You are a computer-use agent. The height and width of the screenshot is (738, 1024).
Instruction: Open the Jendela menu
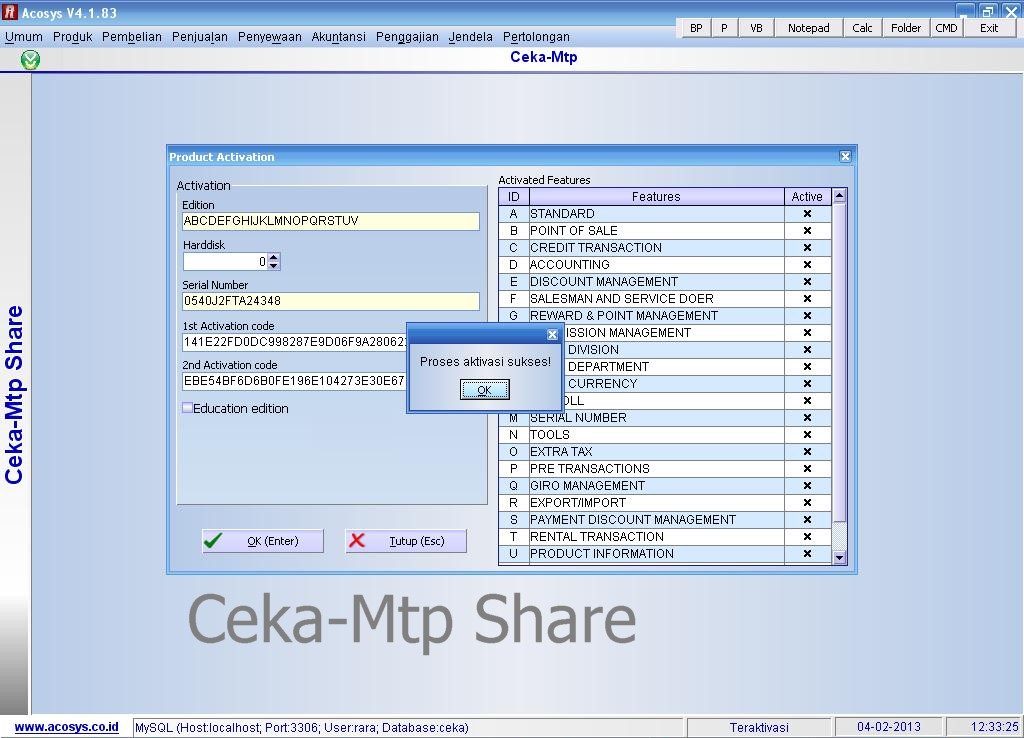(470, 37)
